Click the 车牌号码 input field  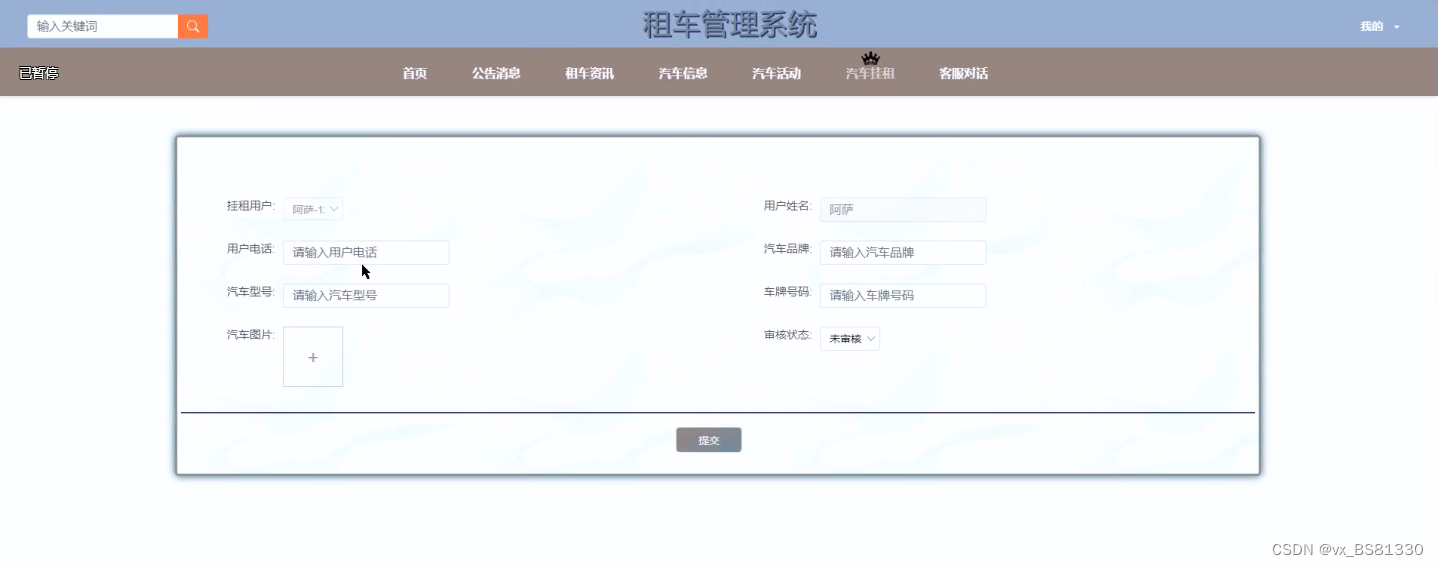pos(903,295)
